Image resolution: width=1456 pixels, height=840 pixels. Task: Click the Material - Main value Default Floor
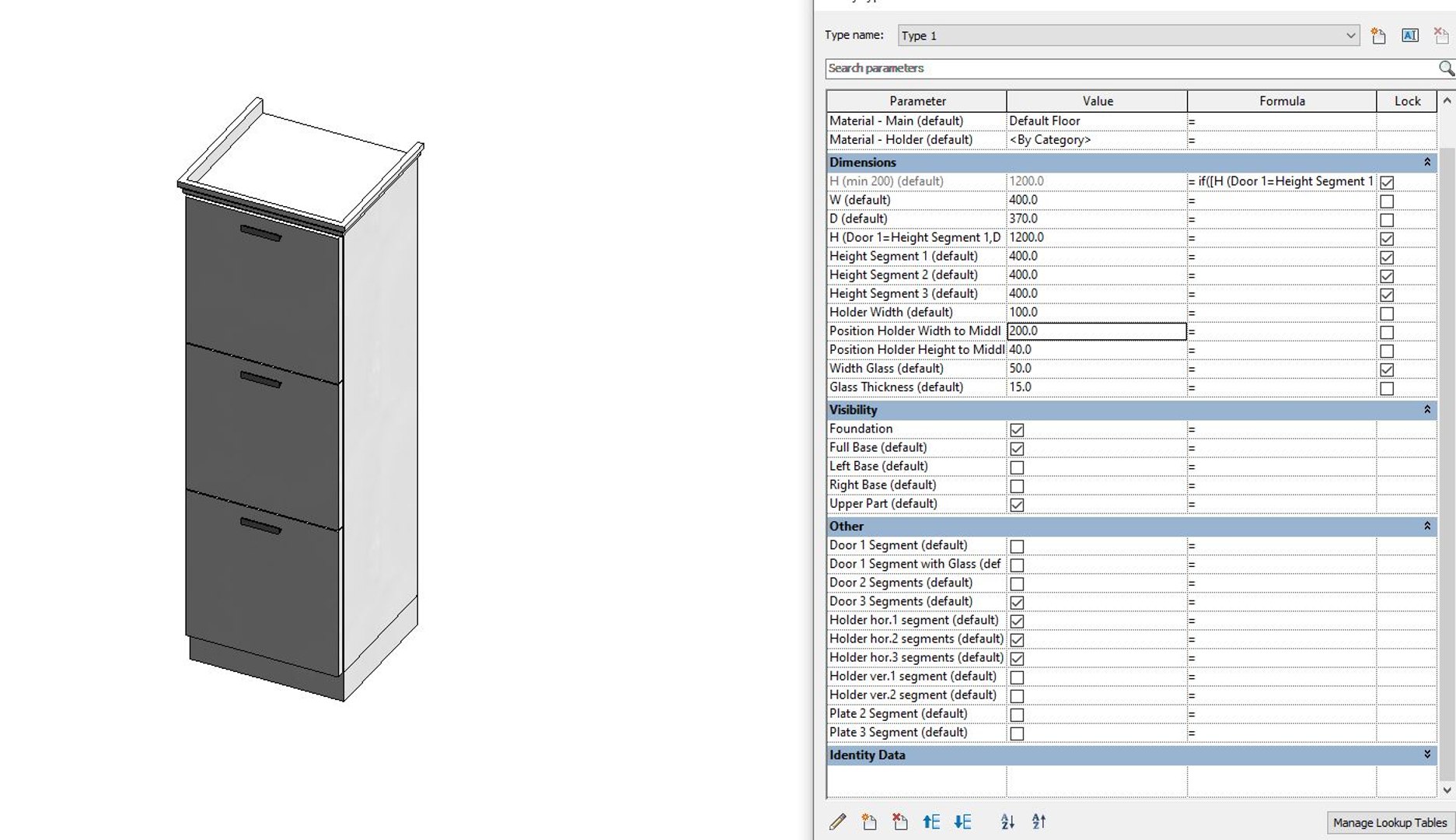click(x=1097, y=121)
